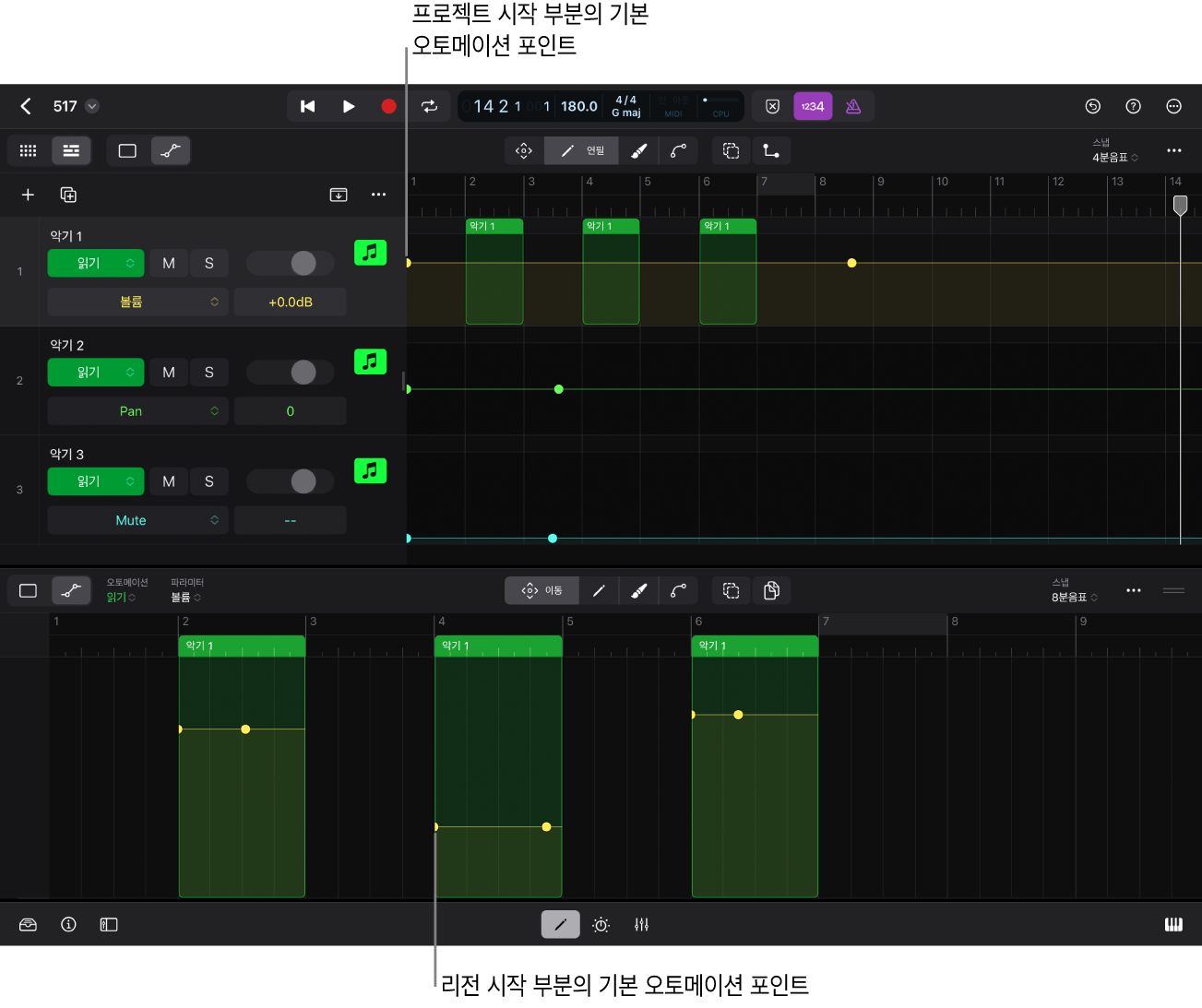The width and height of the screenshot is (1202, 1008).
Task: Solo the 악기 2 track
Action: 209,372
